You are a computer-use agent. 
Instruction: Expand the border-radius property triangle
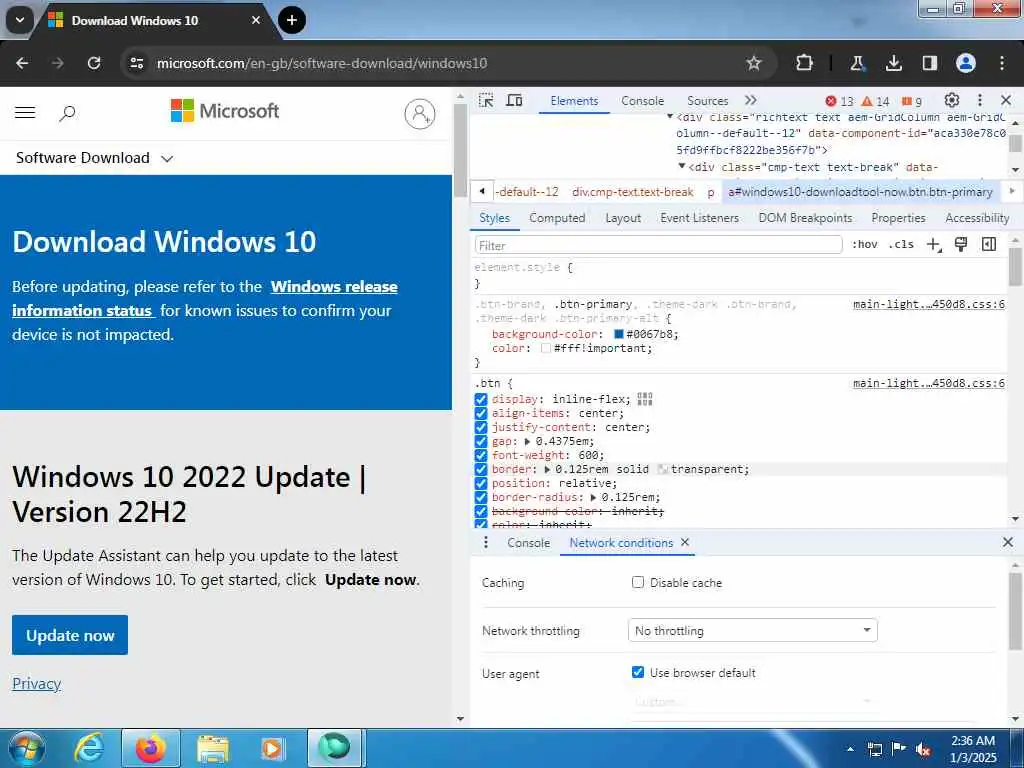(593, 498)
